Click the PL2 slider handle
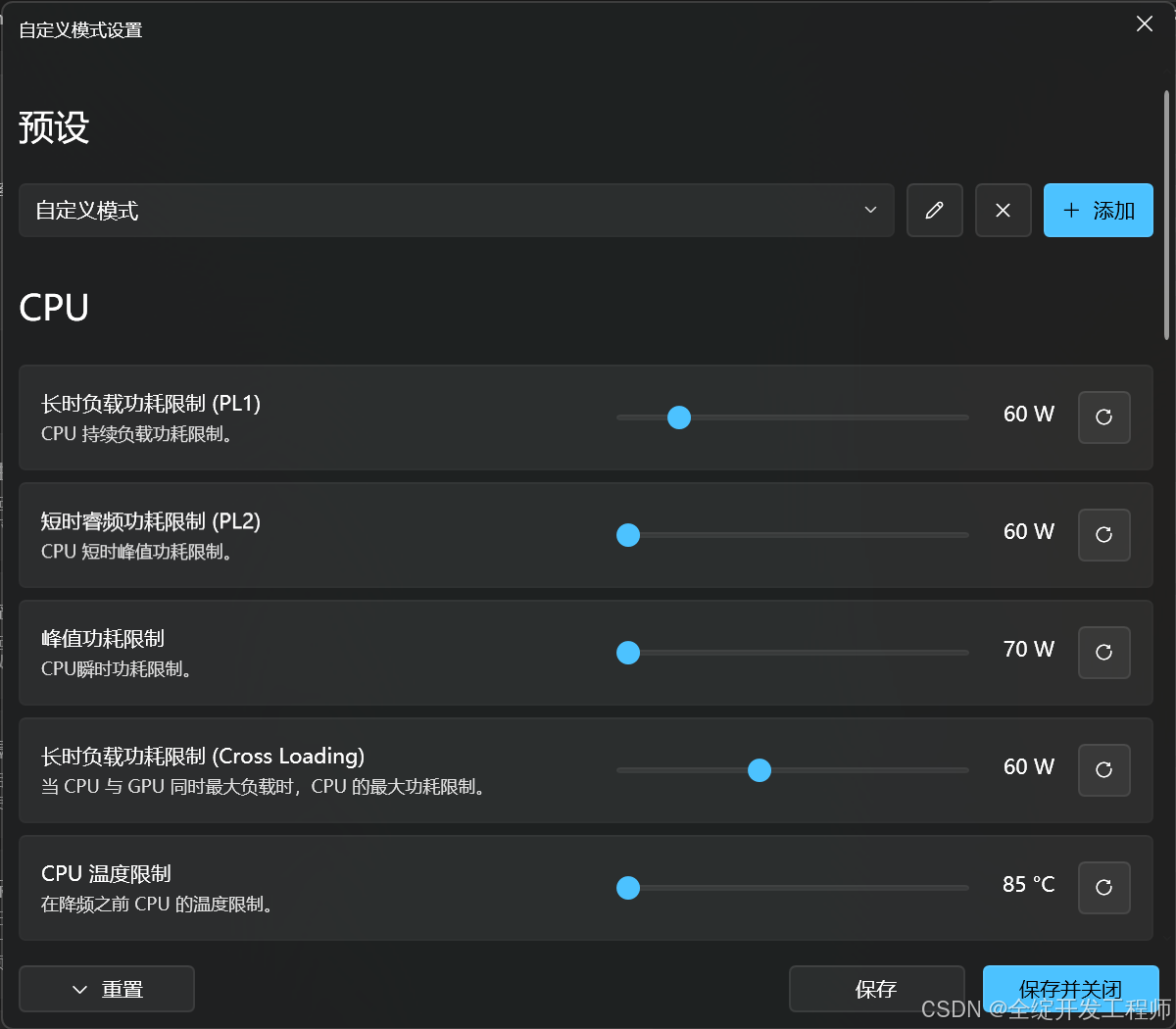Image resolution: width=1176 pixels, height=1029 pixels. (628, 535)
